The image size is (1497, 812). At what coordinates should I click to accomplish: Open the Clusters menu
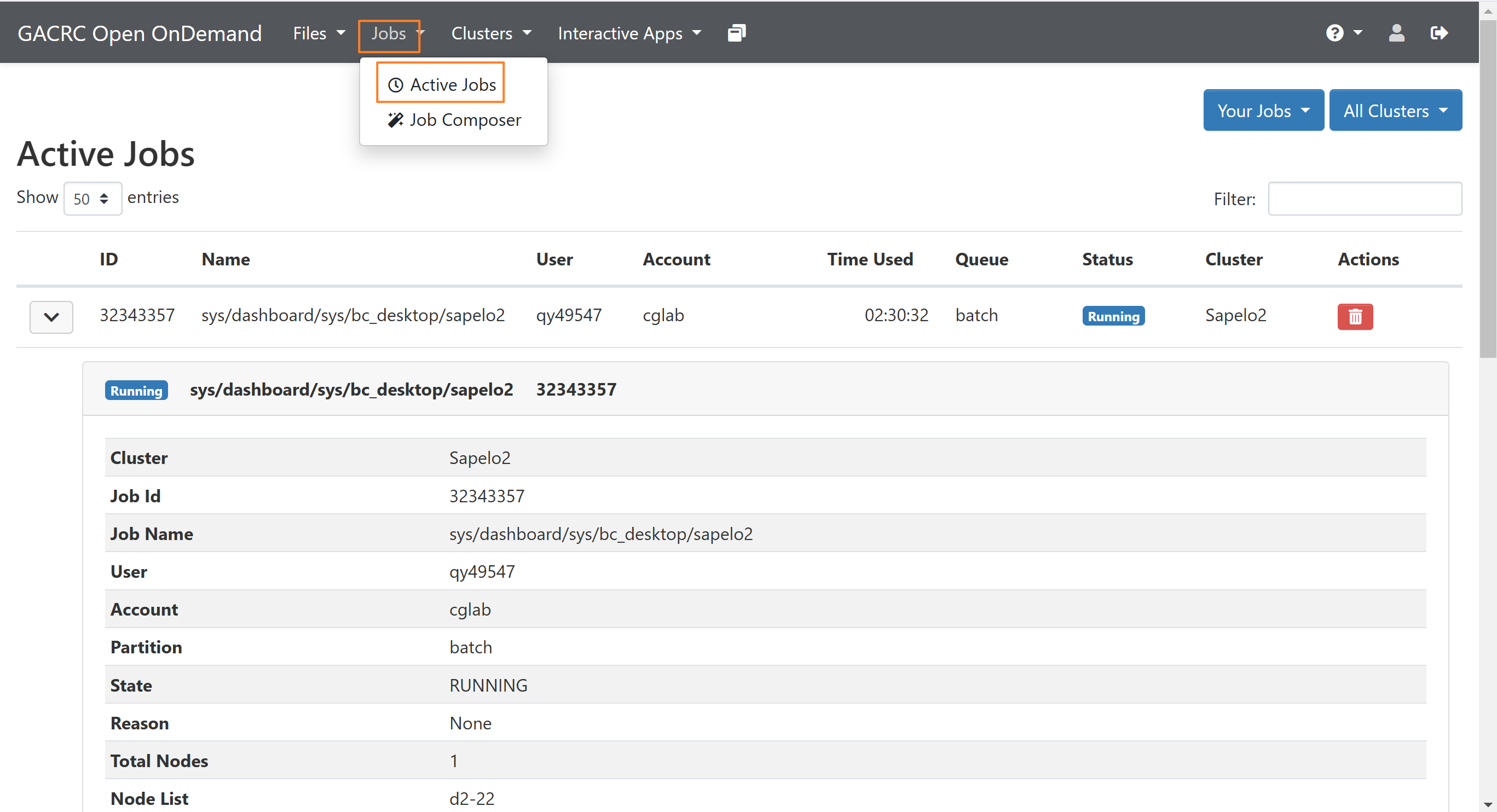491,33
